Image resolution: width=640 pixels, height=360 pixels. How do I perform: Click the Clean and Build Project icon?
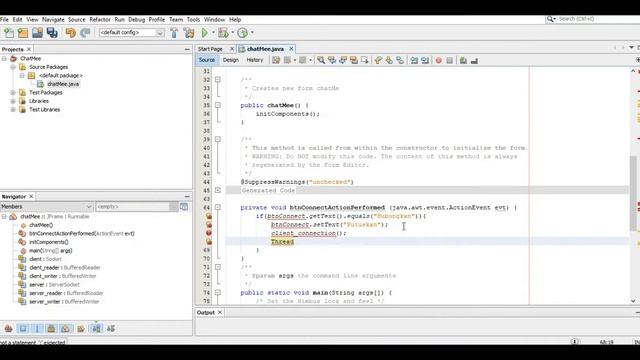point(189,33)
